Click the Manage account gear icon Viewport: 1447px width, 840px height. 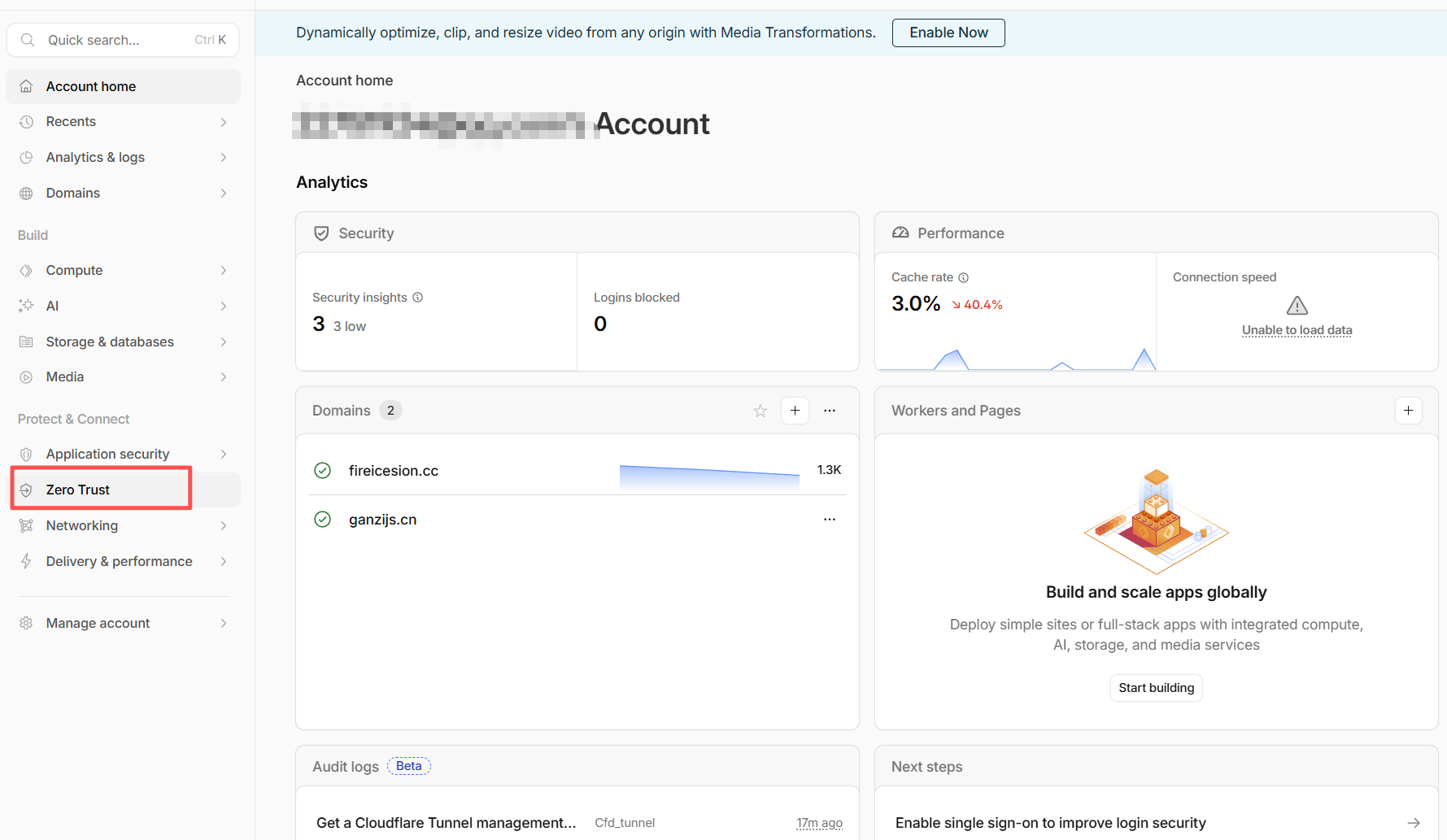point(26,623)
